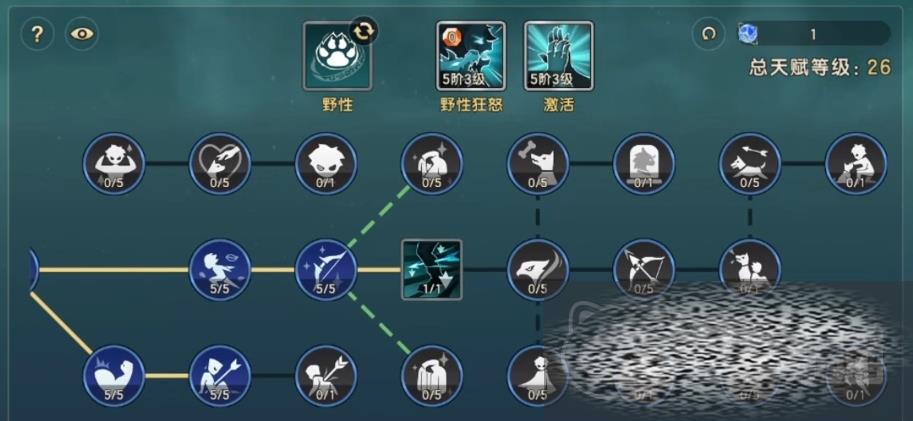This screenshot has width=913, height=421.
Task: Select the bow and arrow talent node
Action: (644, 270)
